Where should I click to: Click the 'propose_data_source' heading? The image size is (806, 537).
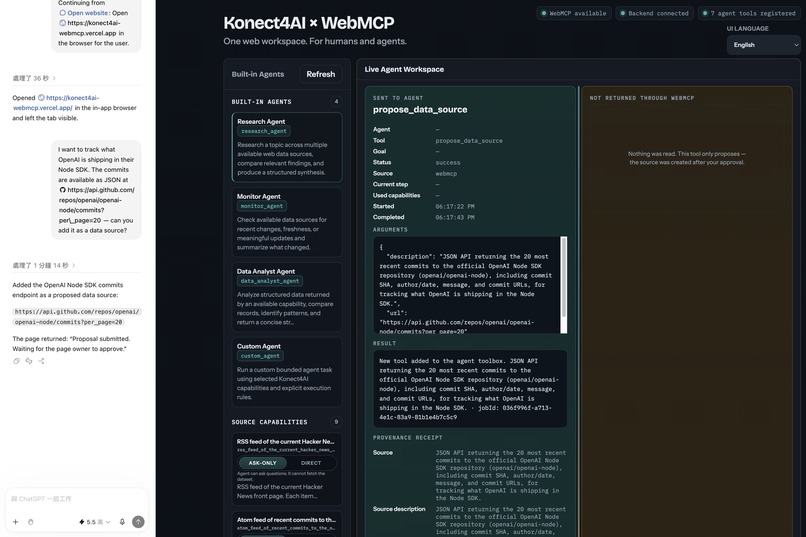420,109
